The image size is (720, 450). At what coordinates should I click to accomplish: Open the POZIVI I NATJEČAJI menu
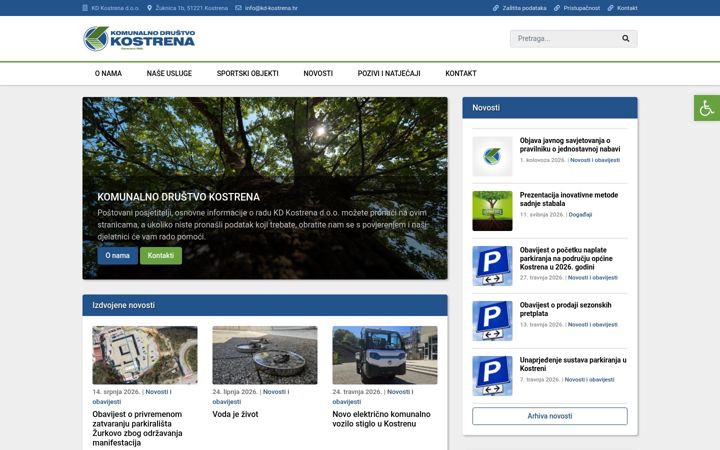pyautogui.click(x=389, y=73)
